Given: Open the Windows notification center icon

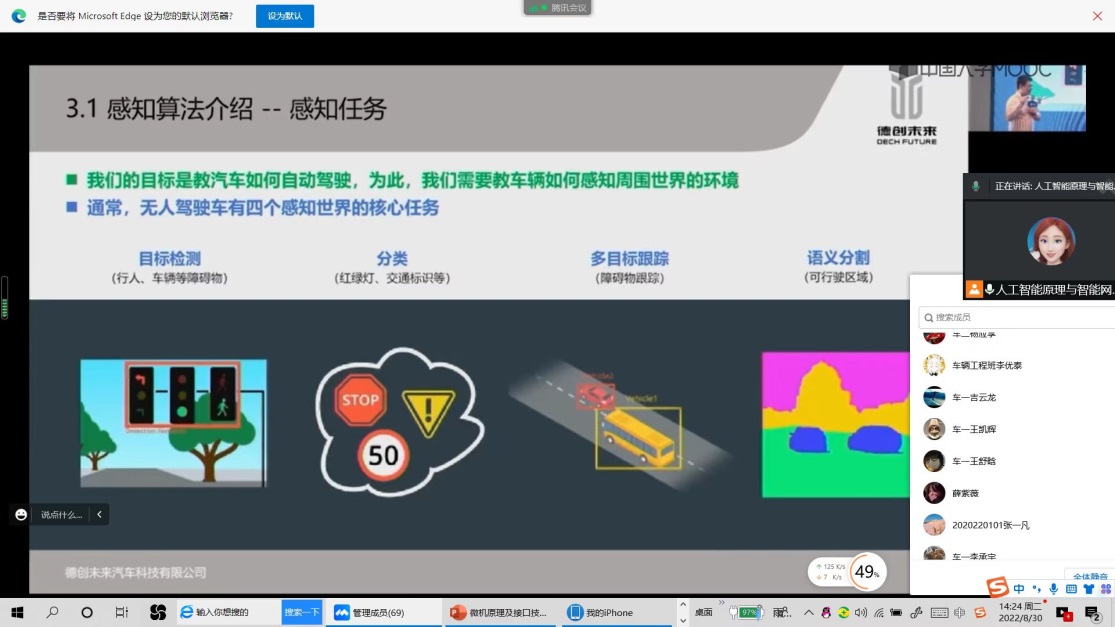Looking at the screenshot, I should 1093,613.
